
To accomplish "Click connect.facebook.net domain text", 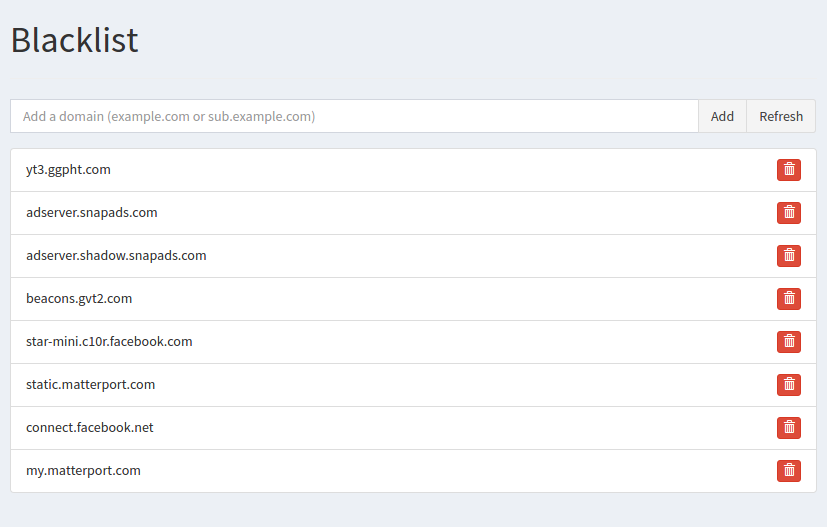I will coord(90,428).
